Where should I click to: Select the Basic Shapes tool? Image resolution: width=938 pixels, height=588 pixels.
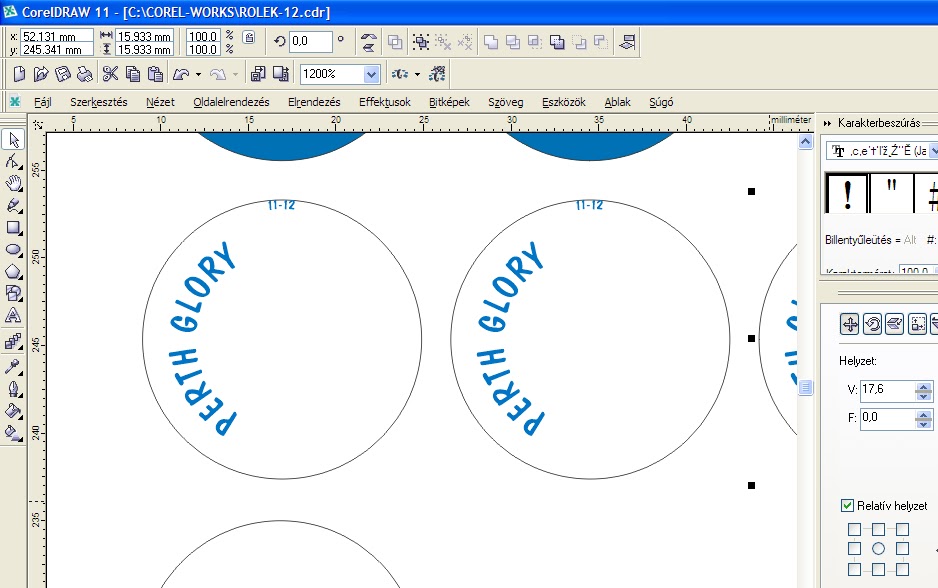[x=13, y=293]
